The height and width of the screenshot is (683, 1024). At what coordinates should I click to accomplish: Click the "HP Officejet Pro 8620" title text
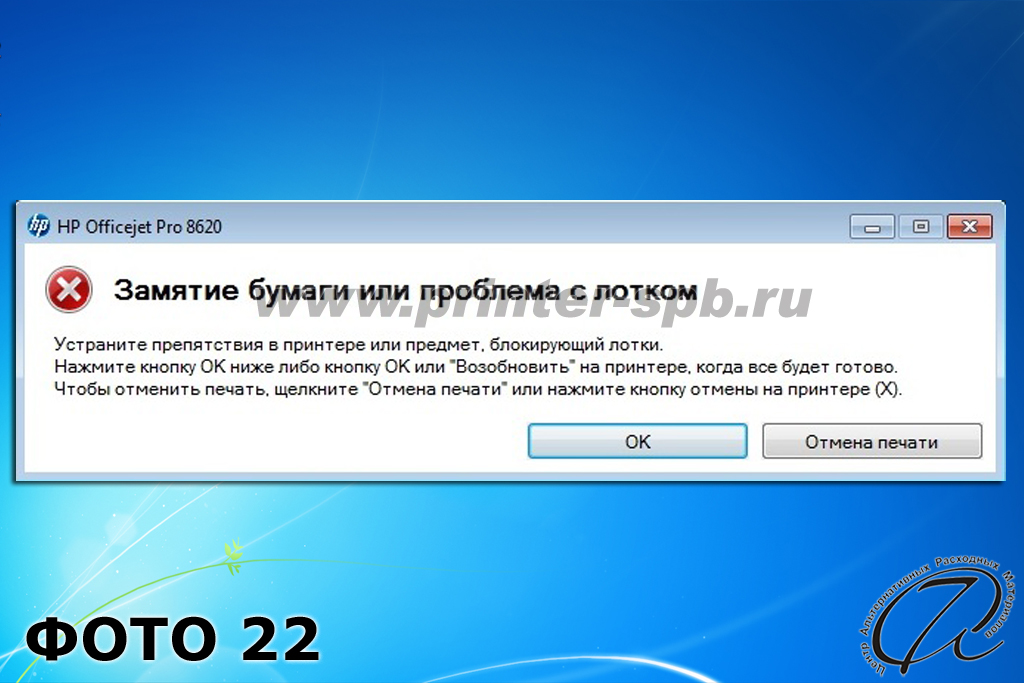tap(140, 227)
